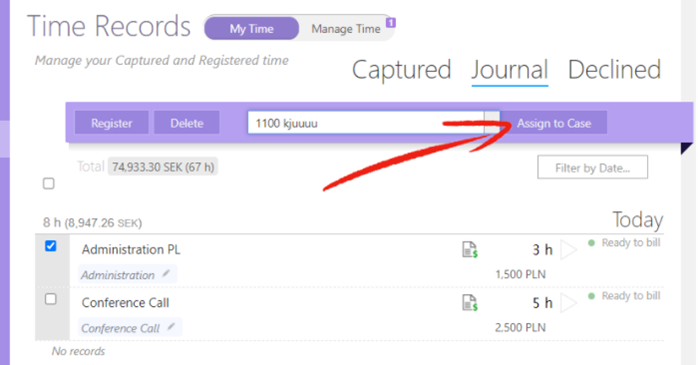Click the billing document icon for Conference Call
This screenshot has height=365, width=698.
point(470,303)
